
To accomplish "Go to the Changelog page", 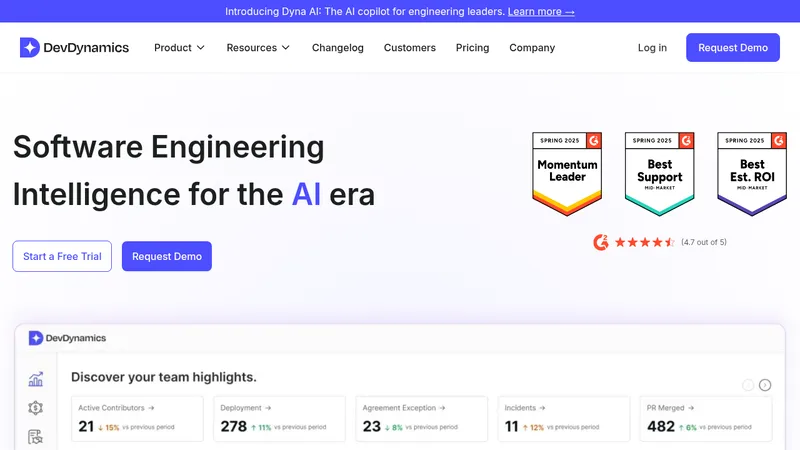I will (x=338, y=47).
